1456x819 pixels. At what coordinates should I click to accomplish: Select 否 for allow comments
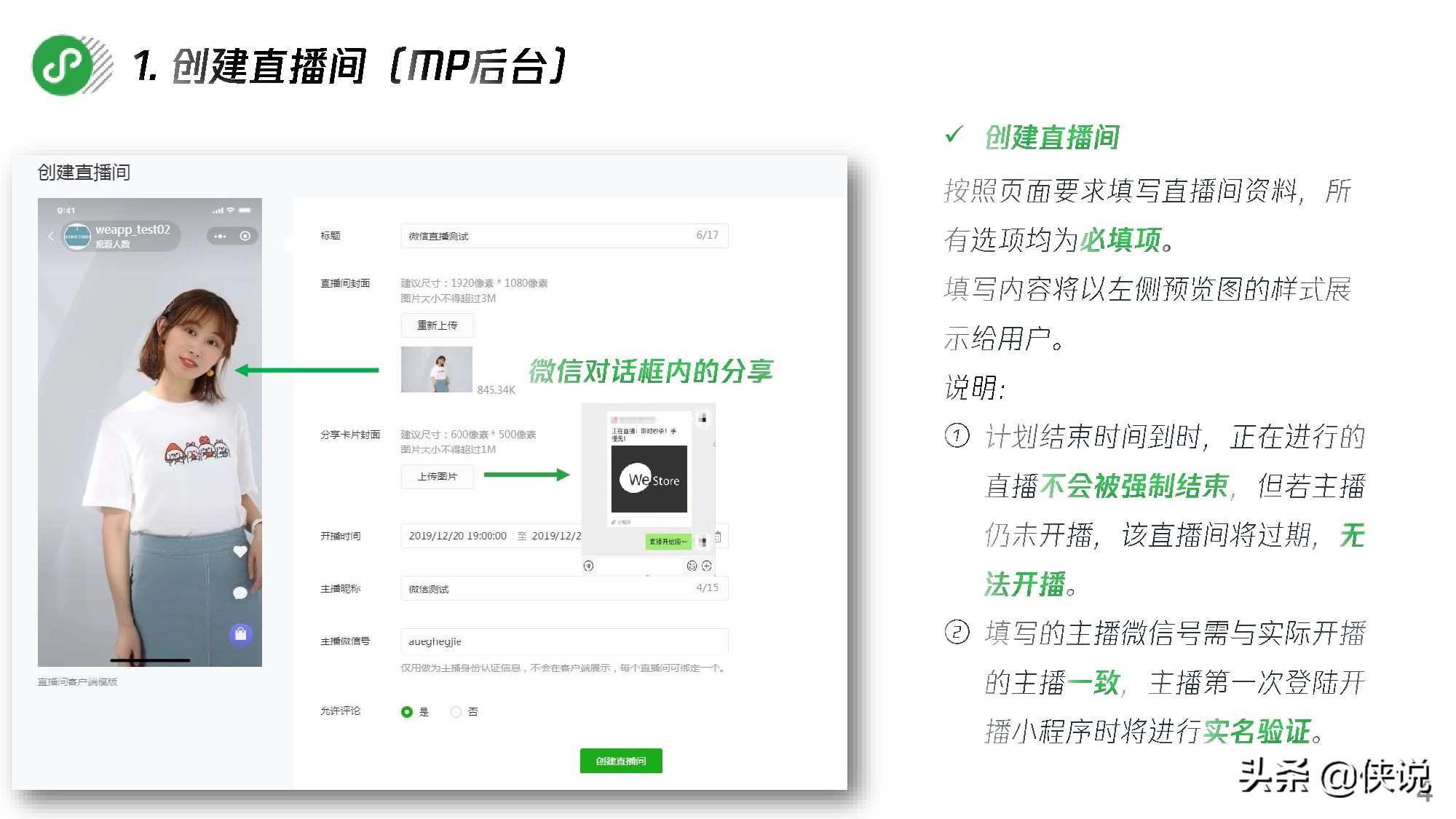coord(456,712)
